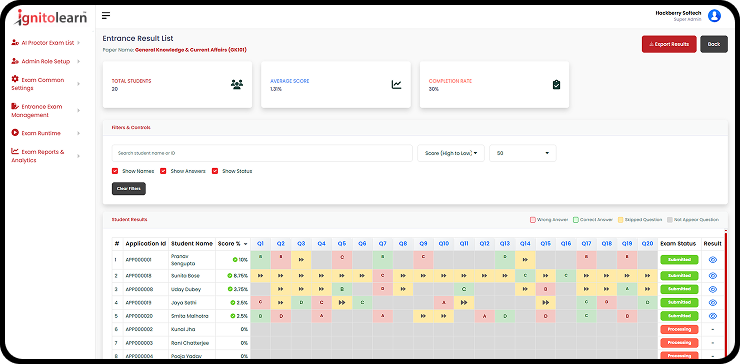Toggle the hamburger sidebar menu icon
This screenshot has height=364, width=740.
[106, 16]
